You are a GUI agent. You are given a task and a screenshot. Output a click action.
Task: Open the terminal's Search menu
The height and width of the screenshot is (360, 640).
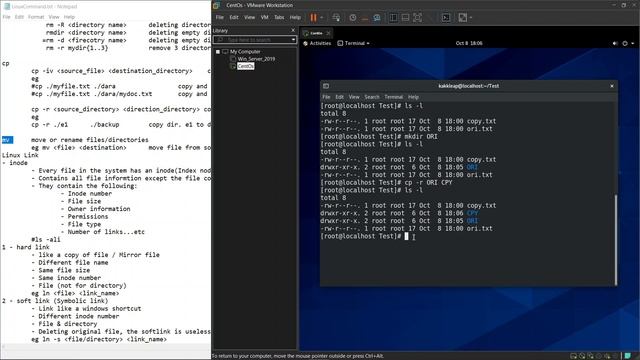point(372,97)
